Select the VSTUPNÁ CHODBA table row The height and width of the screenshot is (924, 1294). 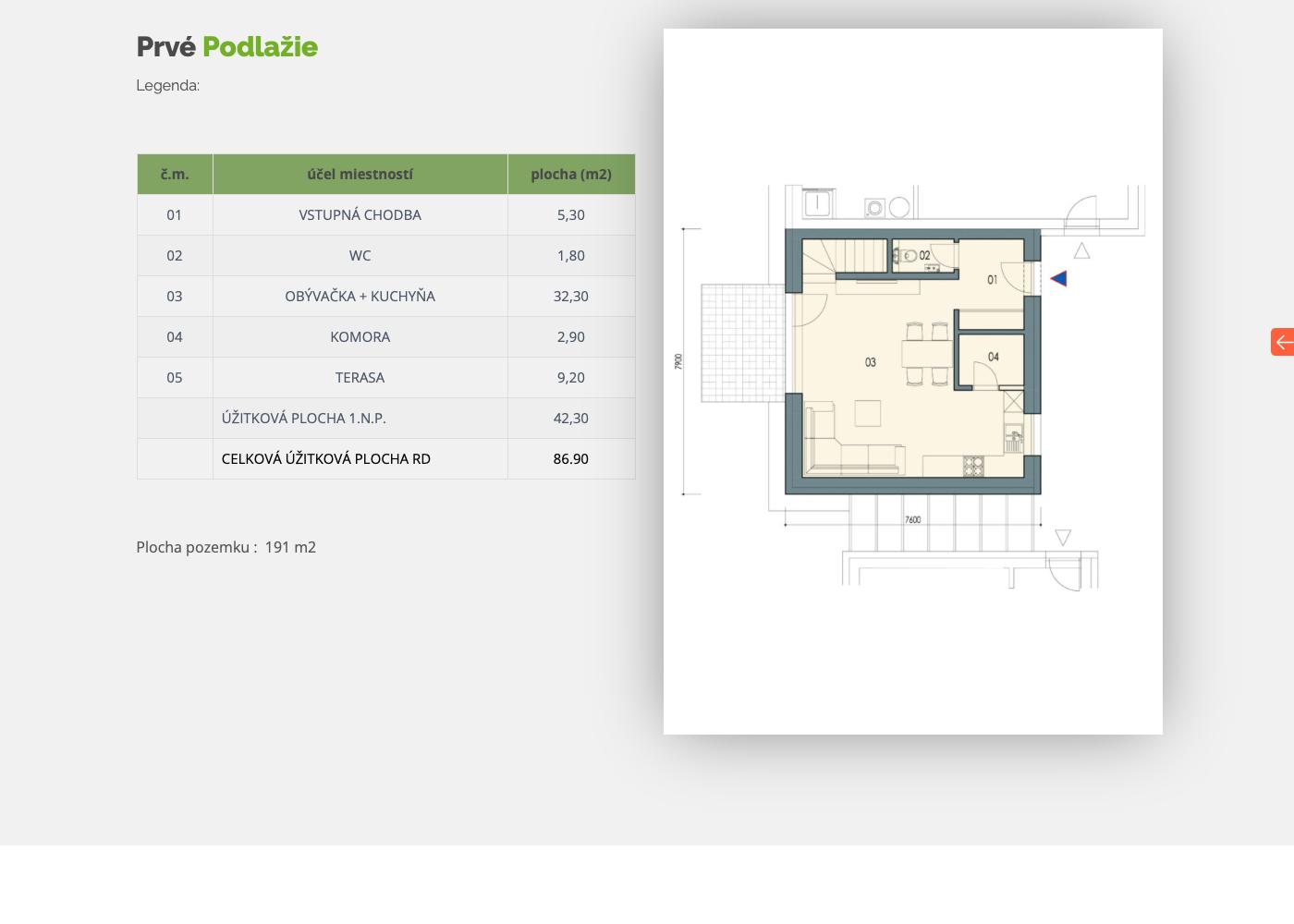[x=360, y=214]
